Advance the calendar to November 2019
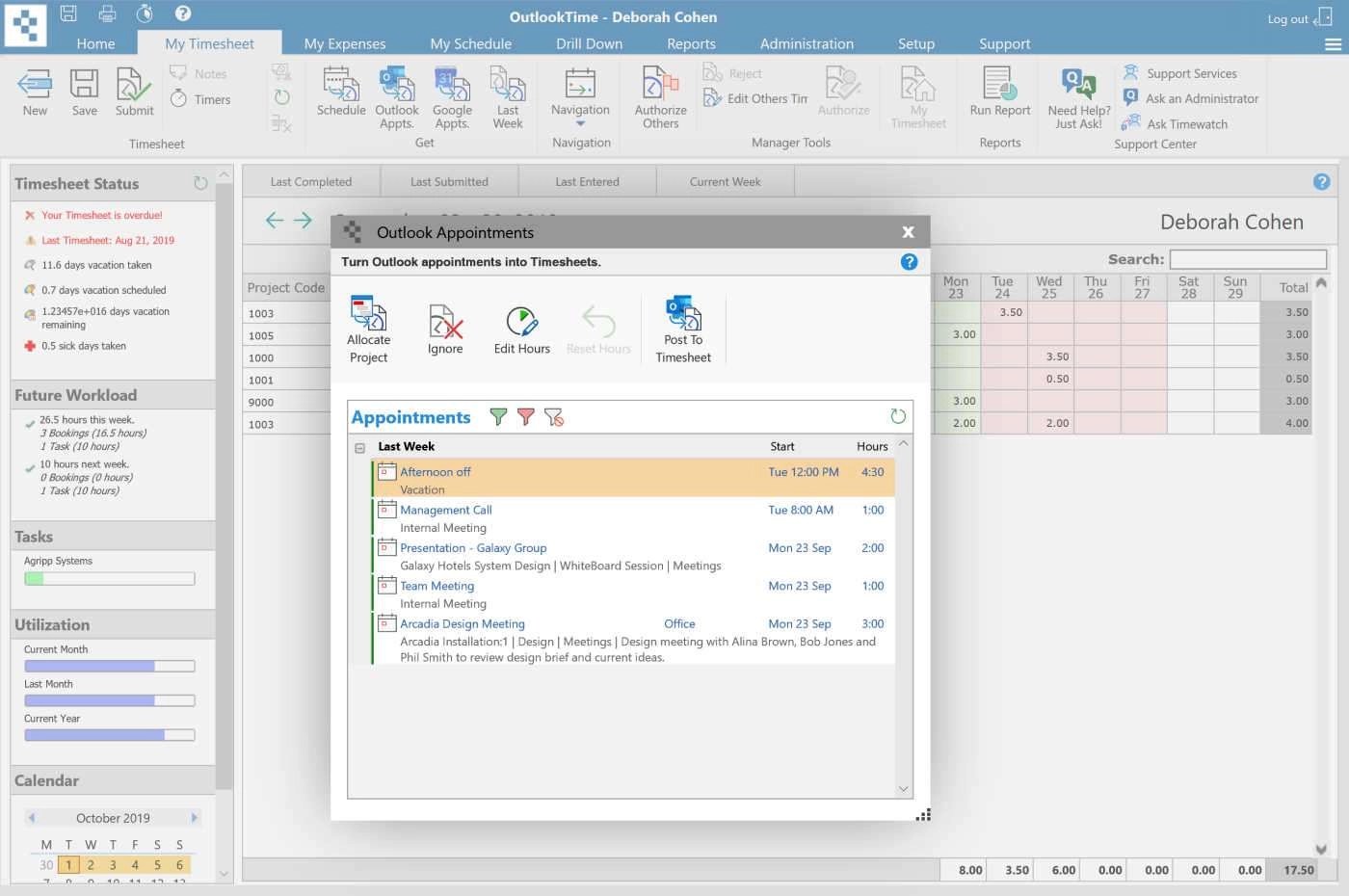This screenshot has height=896, width=1349. coord(194,817)
